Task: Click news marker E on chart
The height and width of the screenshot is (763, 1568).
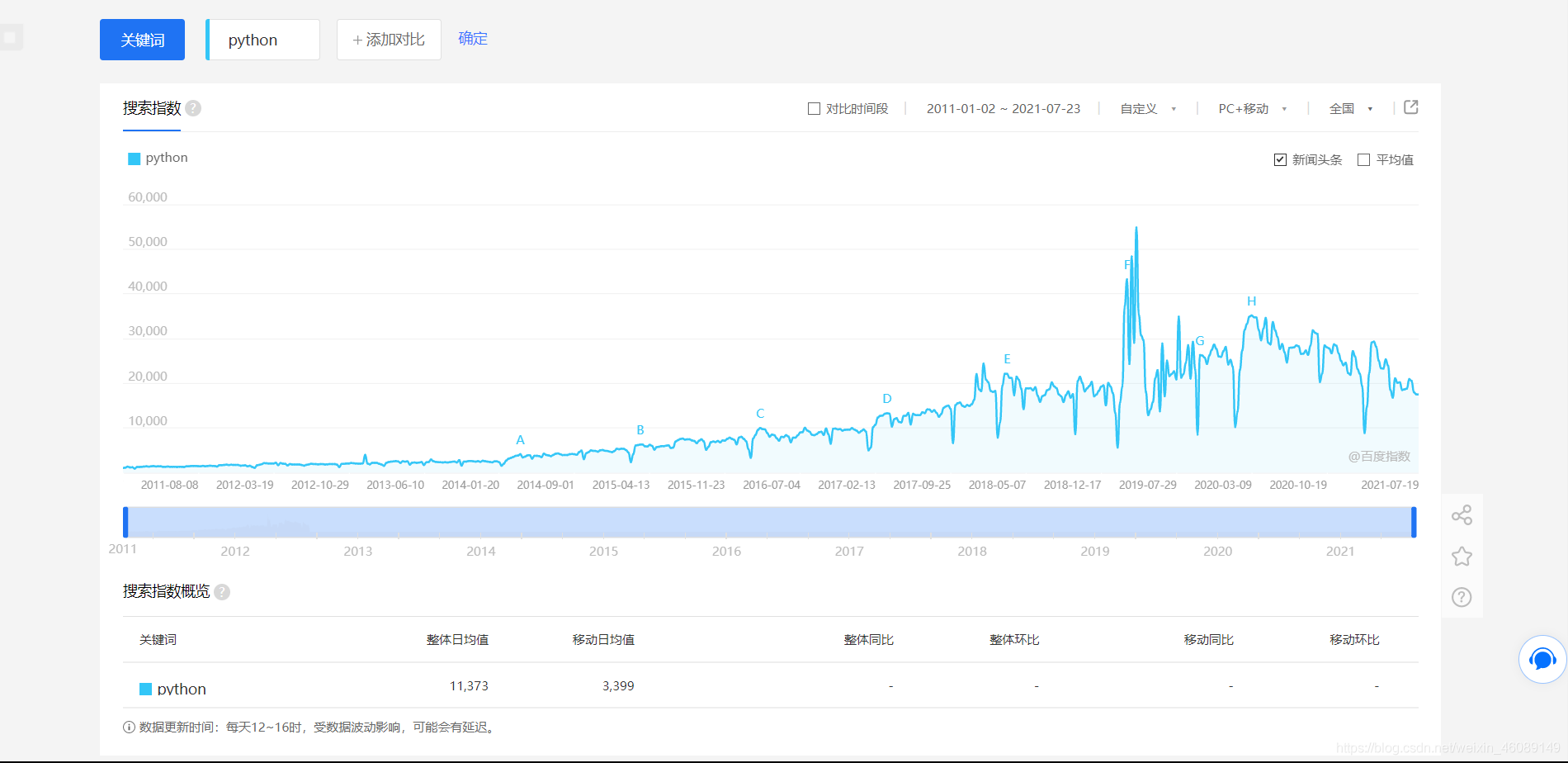Action: tap(1007, 359)
